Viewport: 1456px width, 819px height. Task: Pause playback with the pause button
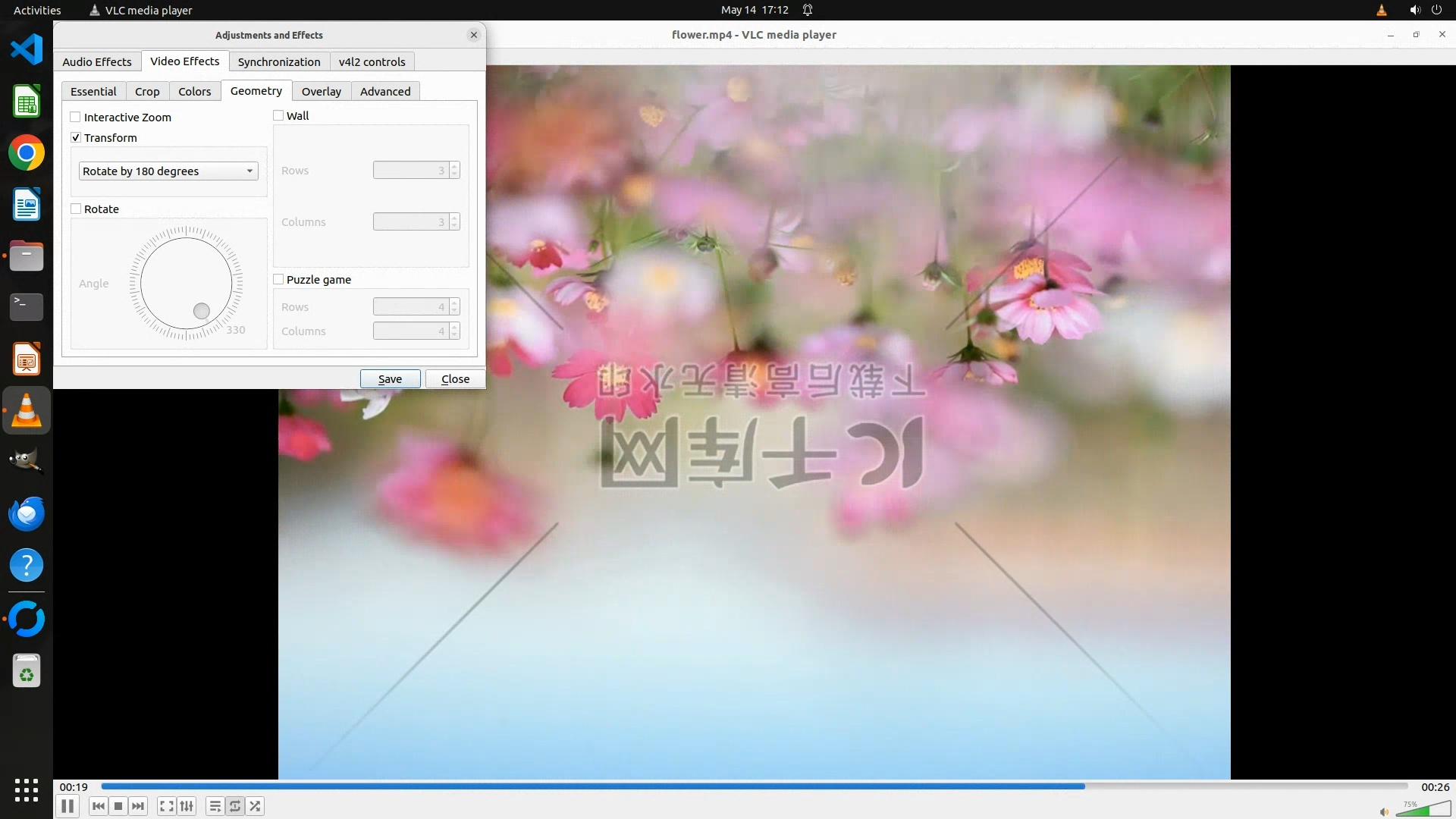coord(67,806)
